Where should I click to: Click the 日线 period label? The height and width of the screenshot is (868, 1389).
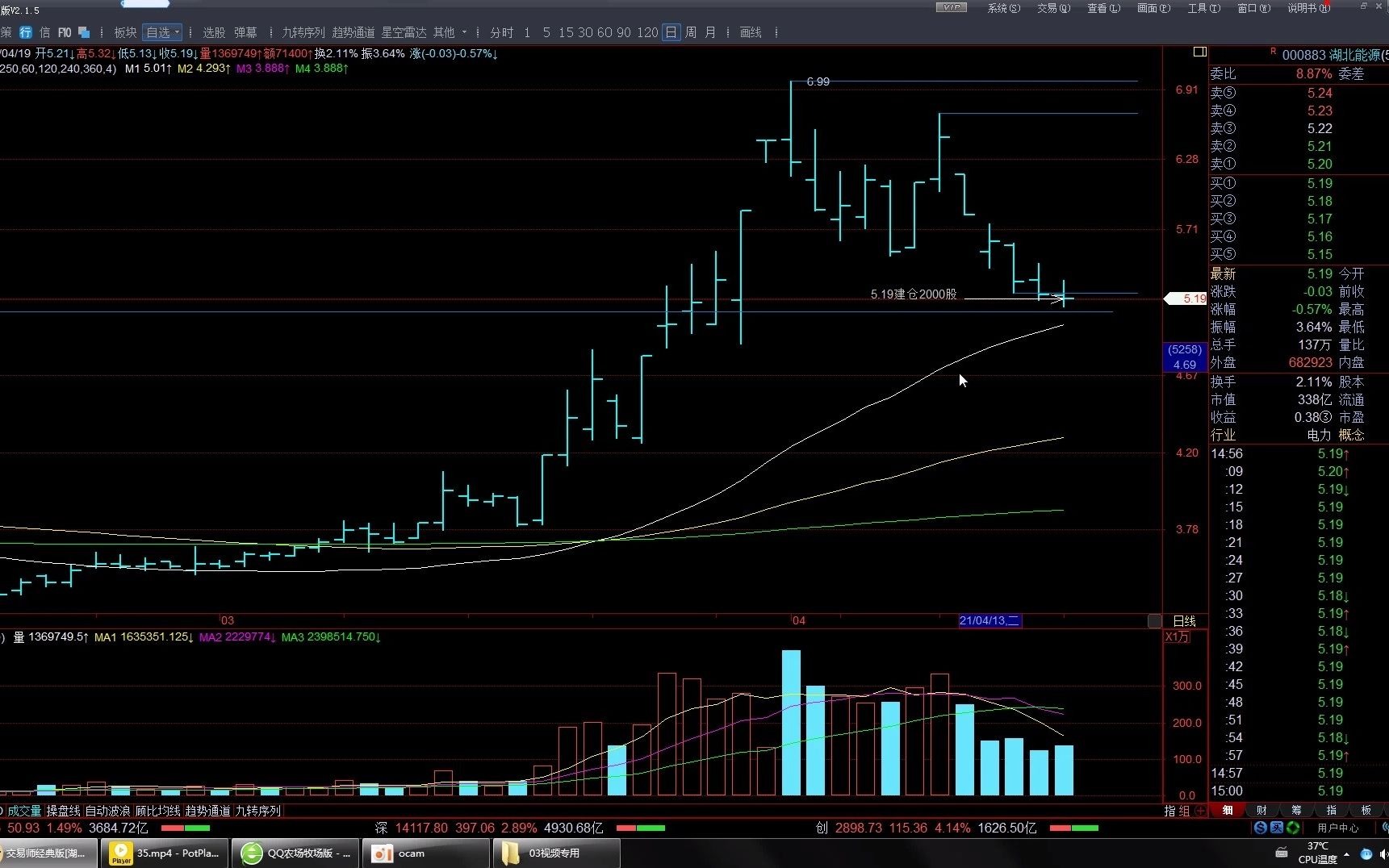click(x=1184, y=621)
